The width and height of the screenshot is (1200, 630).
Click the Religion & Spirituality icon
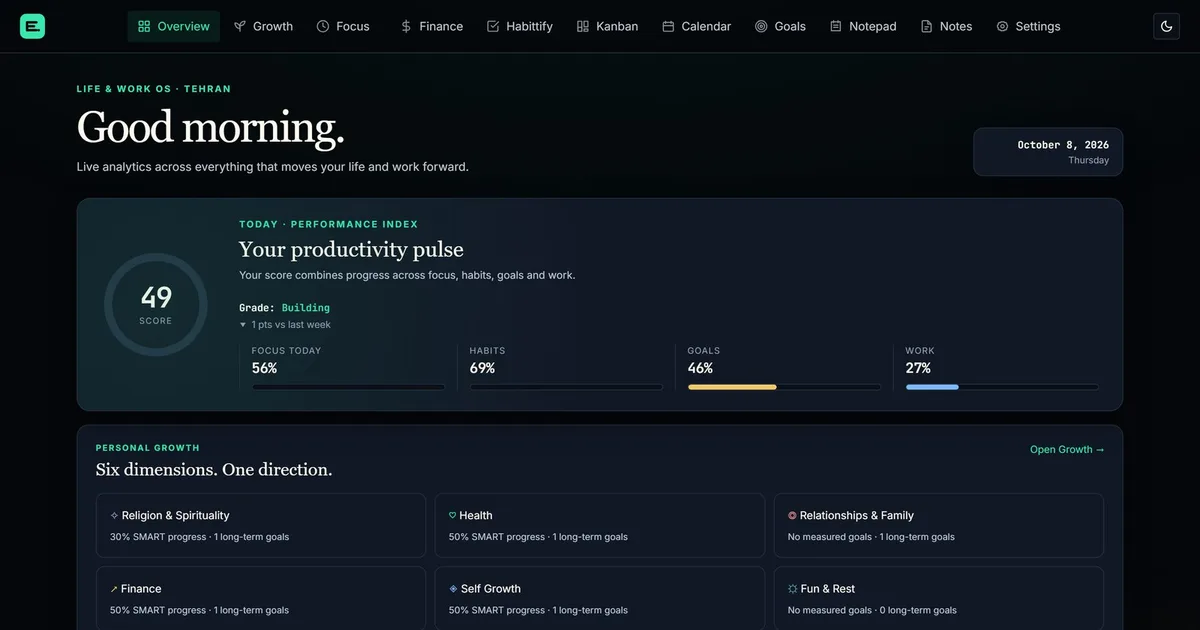pos(114,516)
